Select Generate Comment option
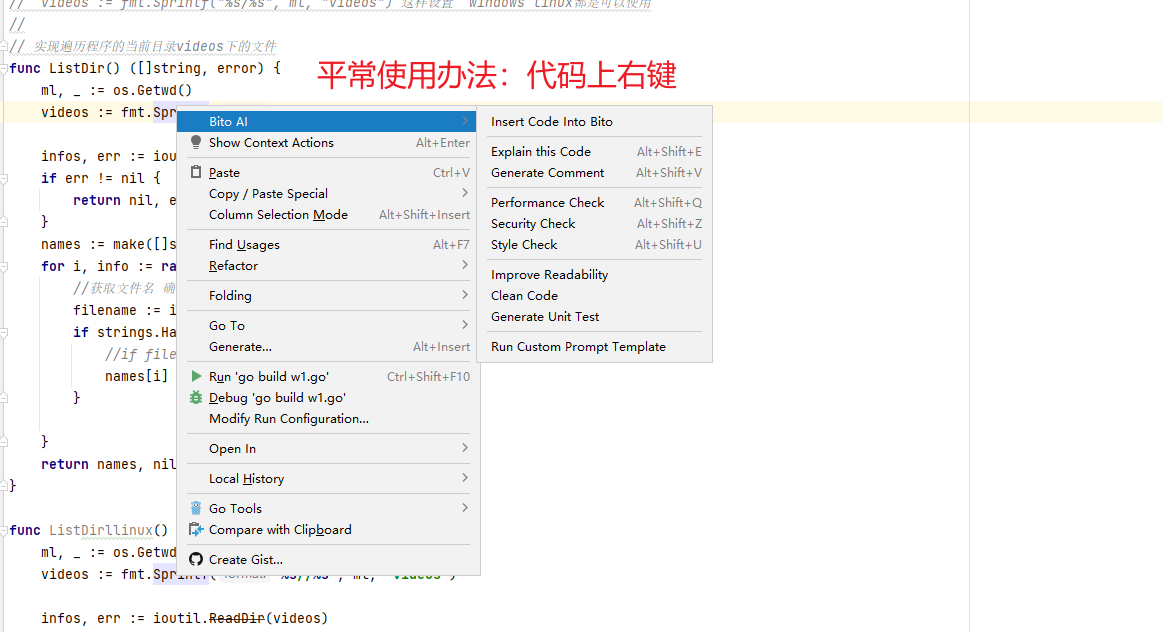 click(x=595, y=173)
